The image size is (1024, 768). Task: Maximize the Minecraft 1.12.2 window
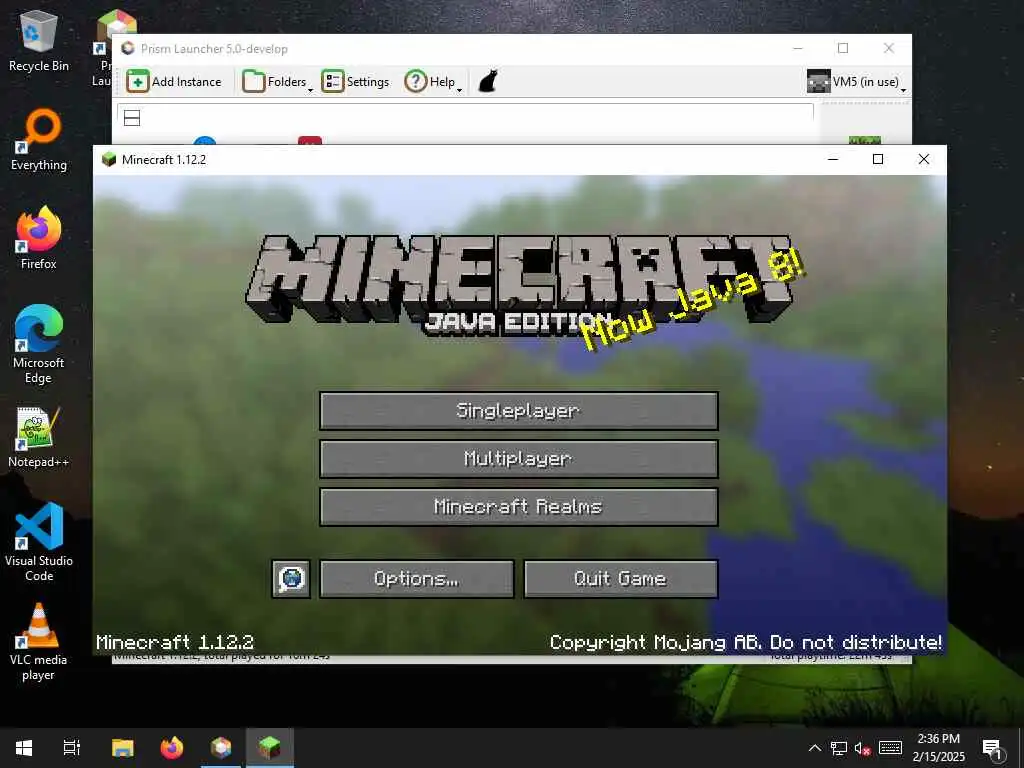(x=878, y=159)
